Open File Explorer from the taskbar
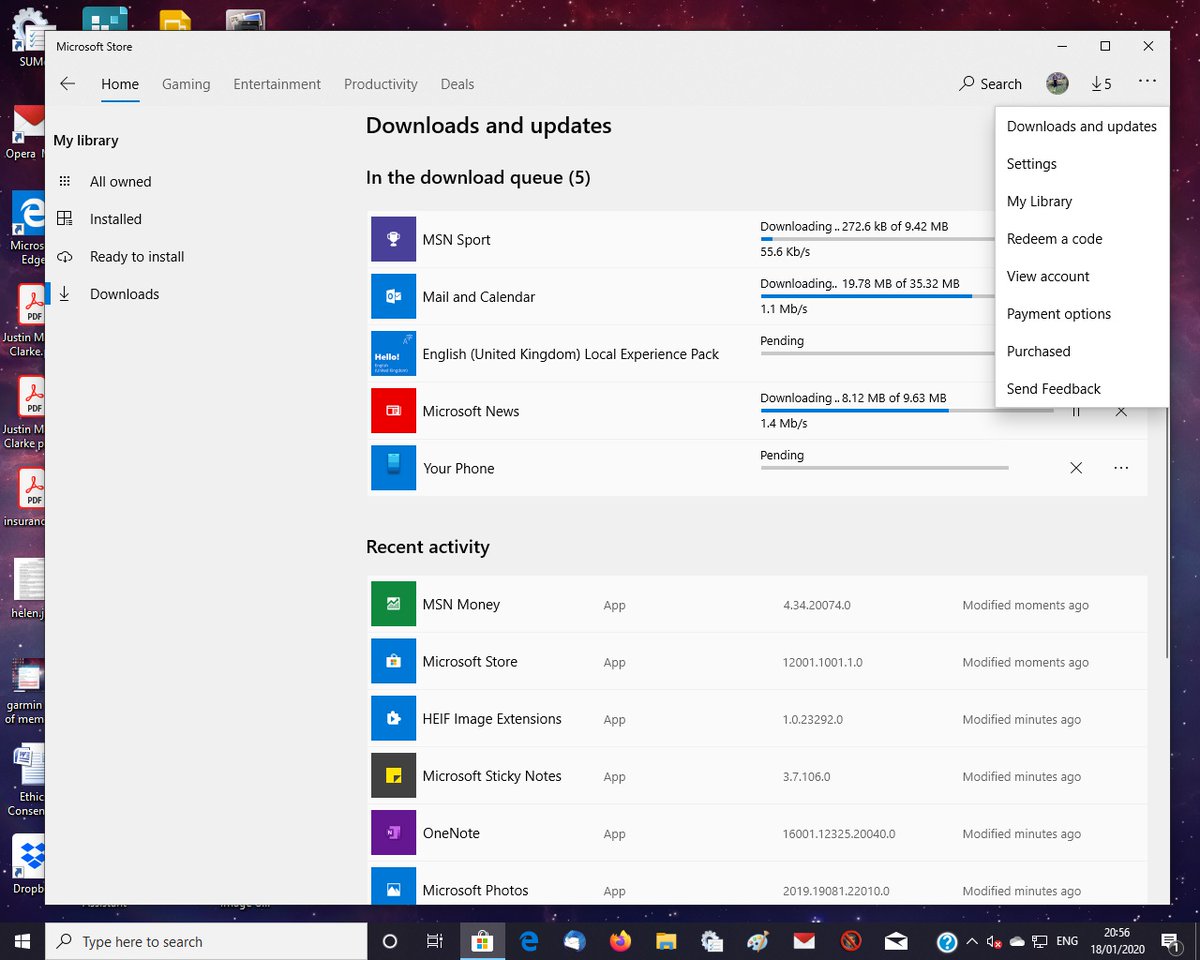Viewport: 1200px width, 960px height. click(666, 941)
